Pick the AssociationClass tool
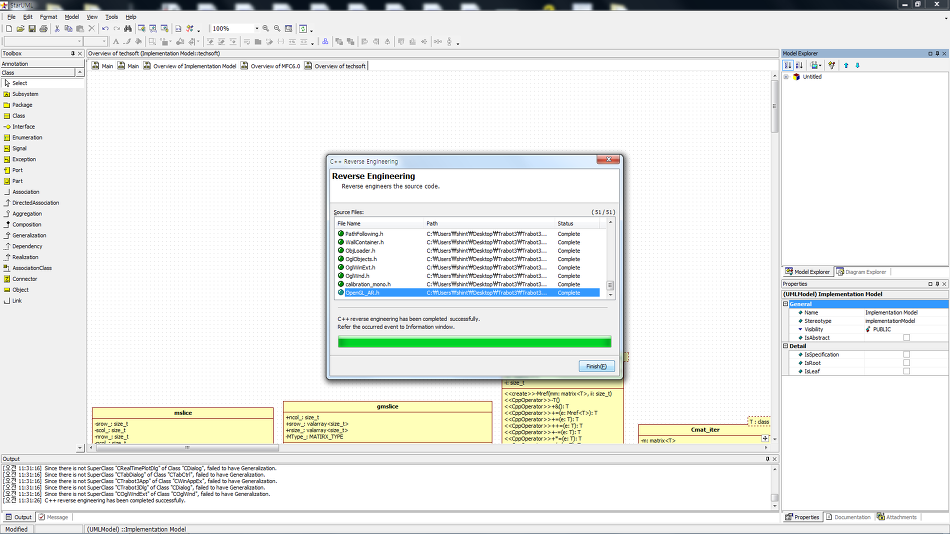This screenshot has height=534, width=950. 31,268
